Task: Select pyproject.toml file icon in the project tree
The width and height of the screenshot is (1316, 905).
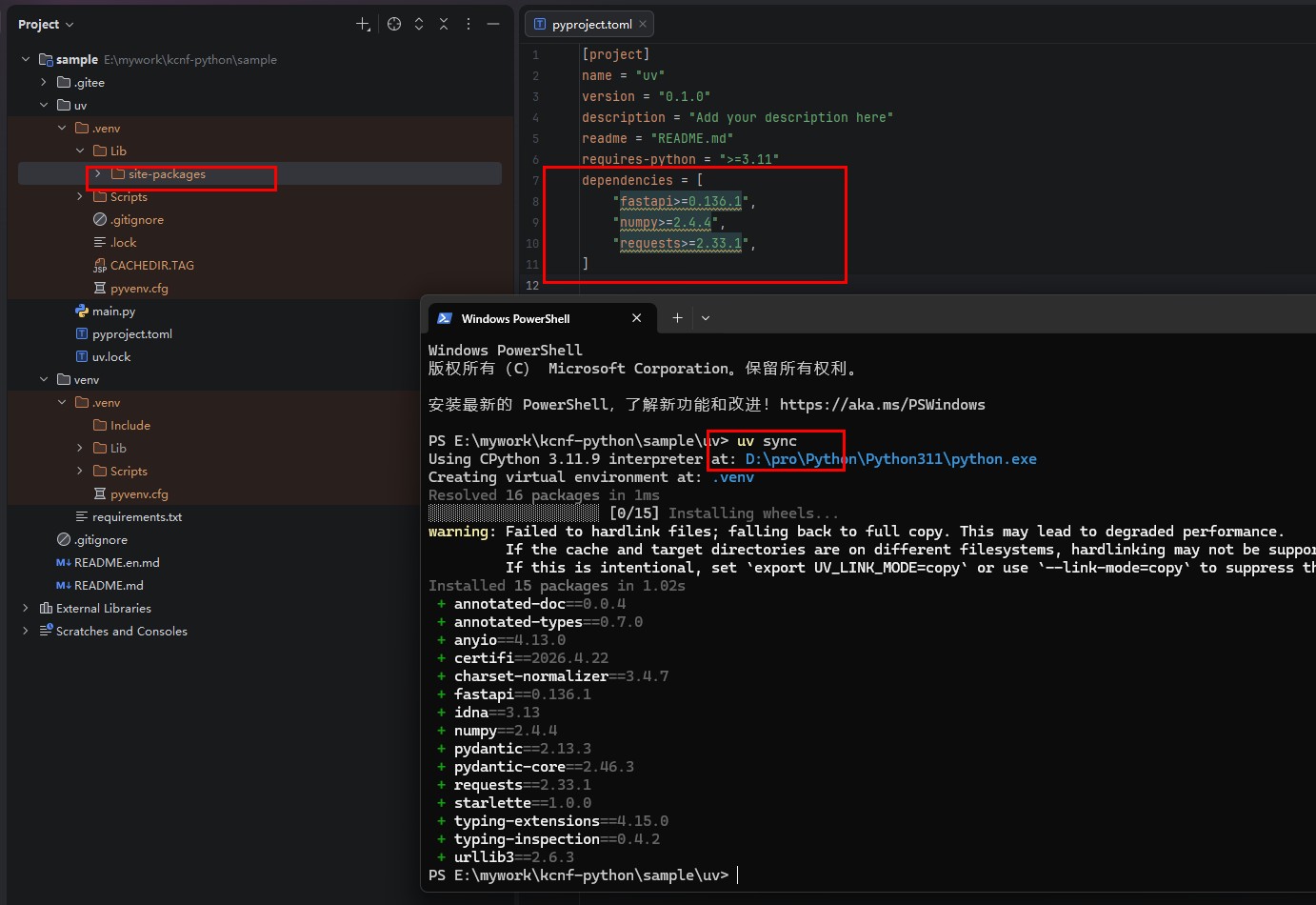Action: tap(82, 333)
